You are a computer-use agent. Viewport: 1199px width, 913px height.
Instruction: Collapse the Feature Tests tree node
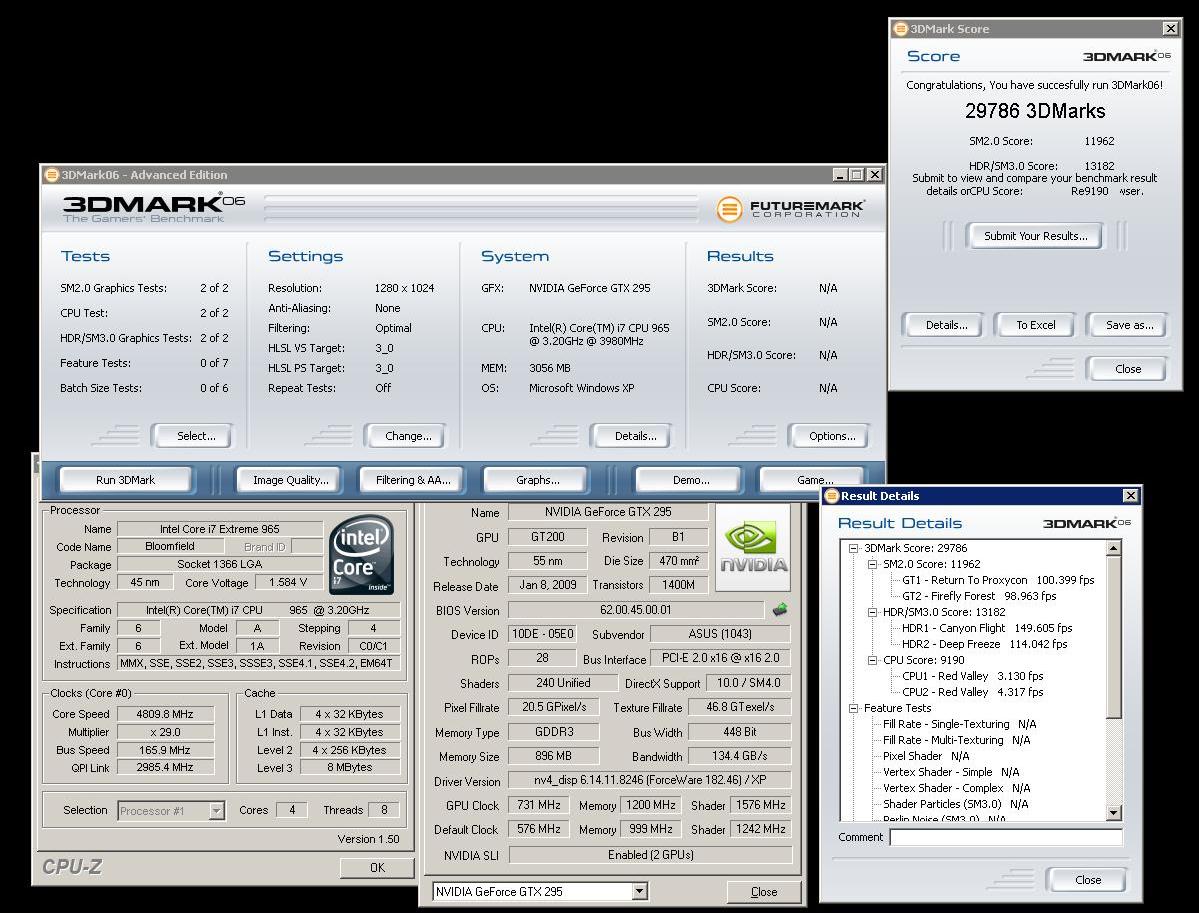pos(853,709)
